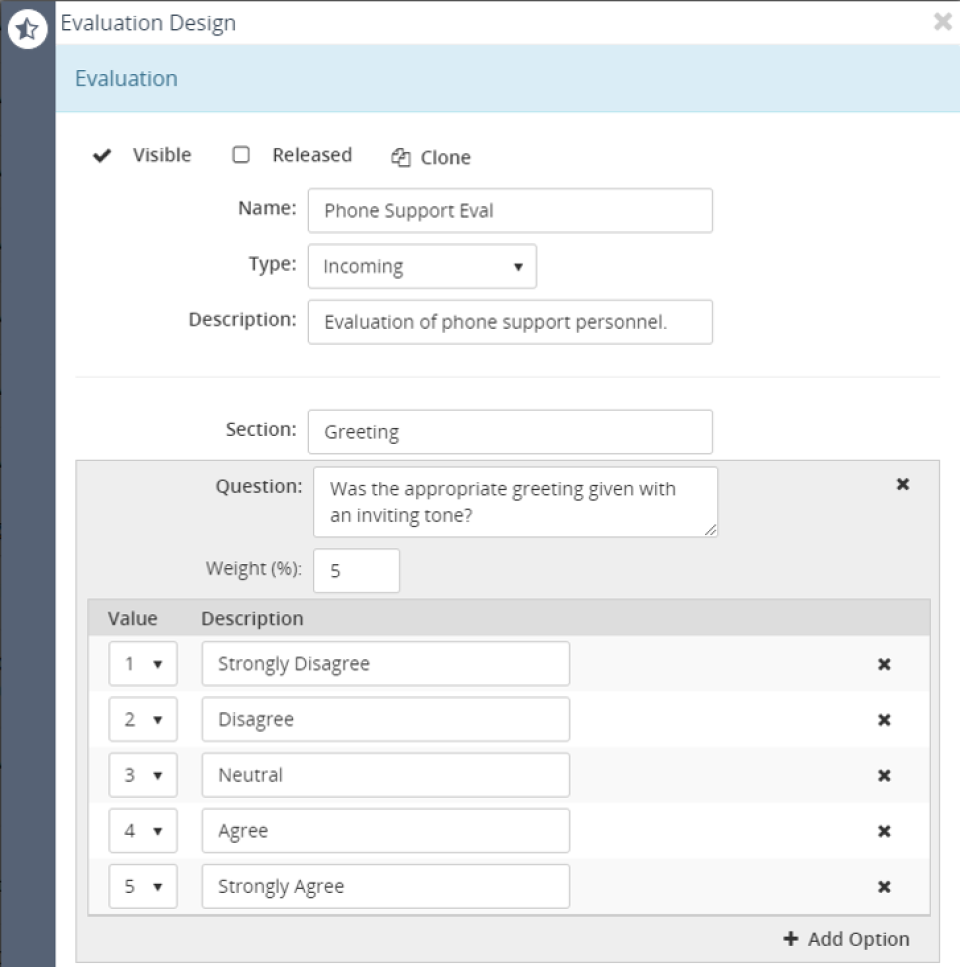The image size is (960, 967).
Task: Uncheck Visible for this evaluation
Action: click(104, 155)
